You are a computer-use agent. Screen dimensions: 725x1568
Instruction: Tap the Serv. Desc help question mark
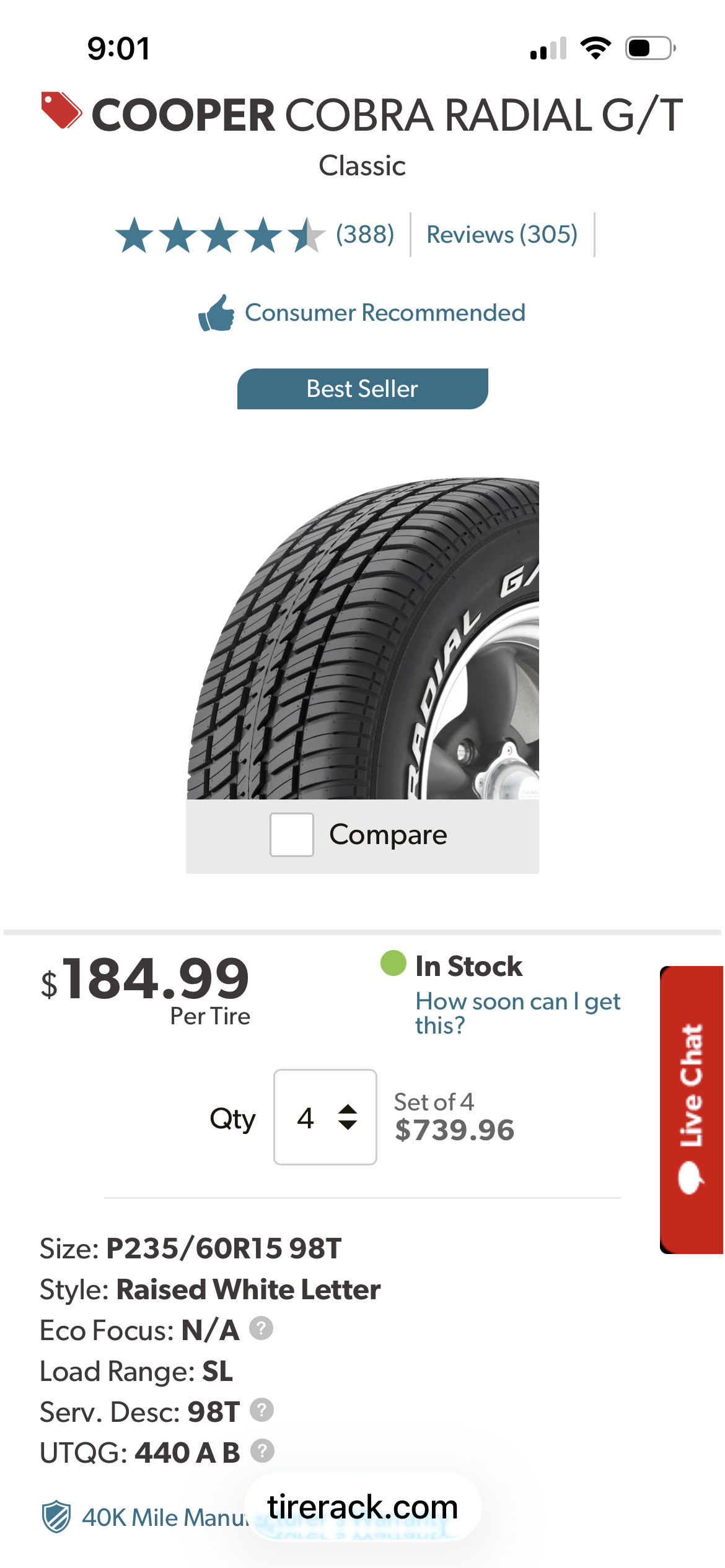click(261, 1410)
